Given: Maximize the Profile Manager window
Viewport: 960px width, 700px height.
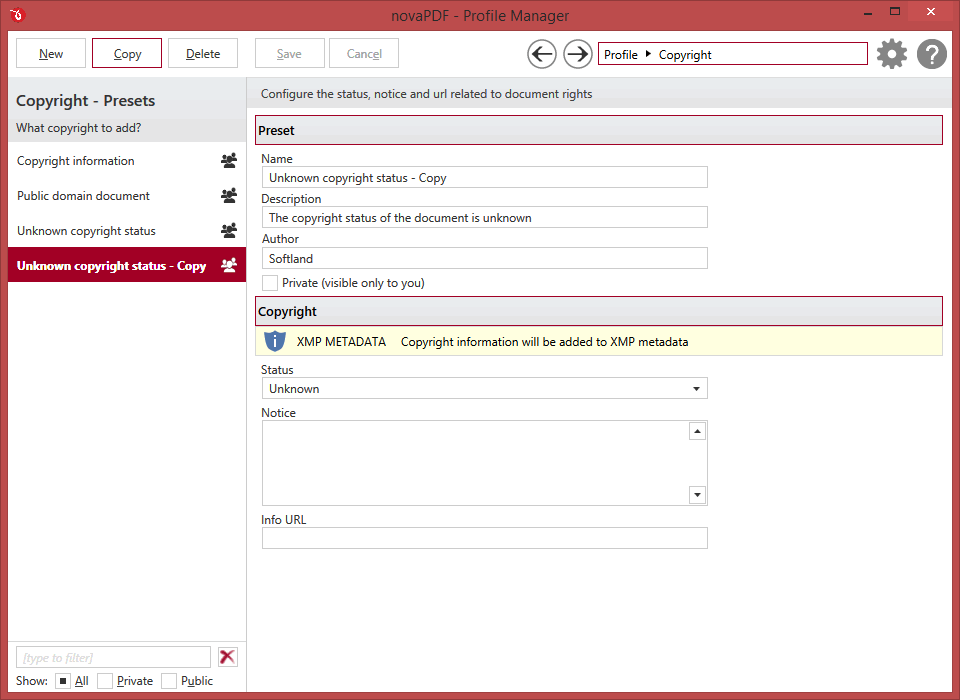Looking at the screenshot, I should pyautogui.click(x=894, y=12).
